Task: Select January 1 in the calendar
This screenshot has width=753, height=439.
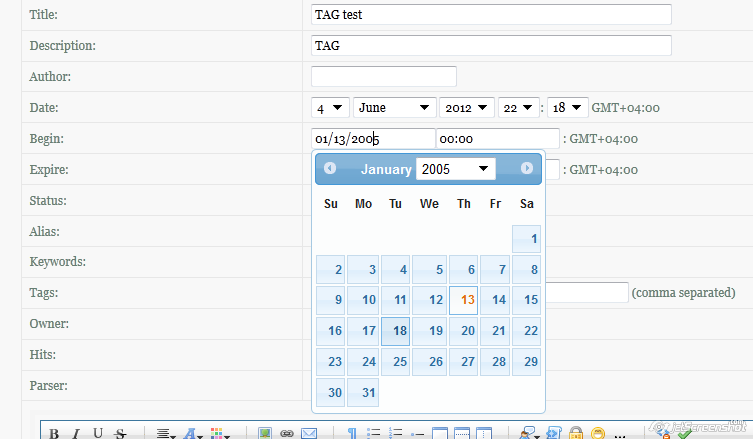Action: pyautogui.click(x=526, y=239)
